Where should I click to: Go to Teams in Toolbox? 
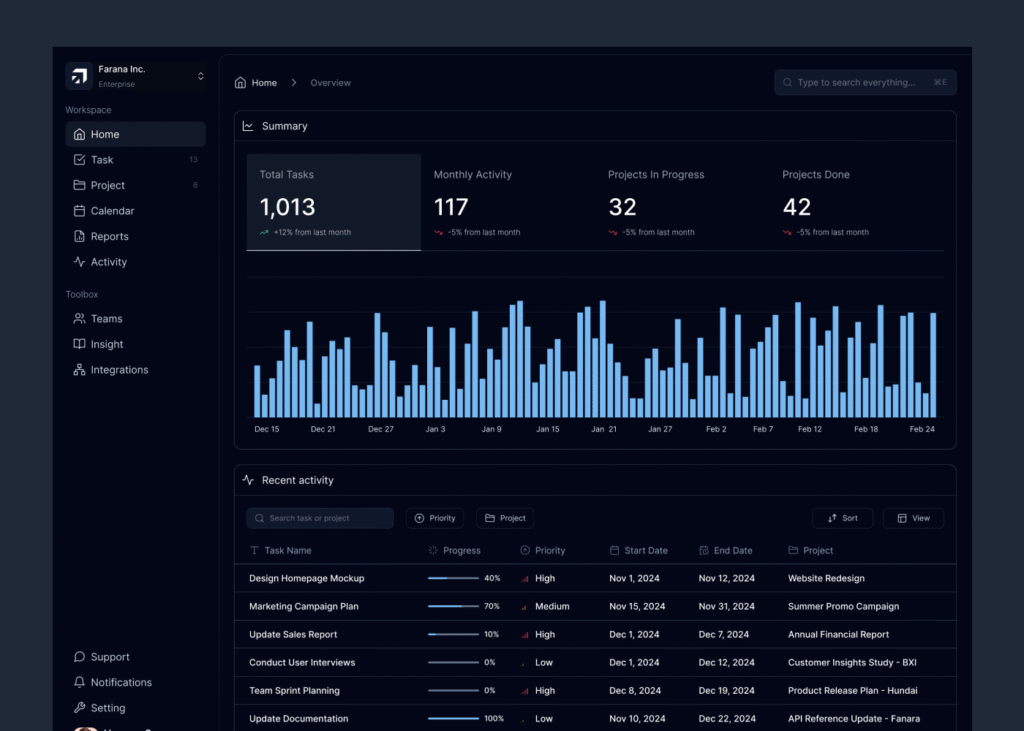click(106, 319)
